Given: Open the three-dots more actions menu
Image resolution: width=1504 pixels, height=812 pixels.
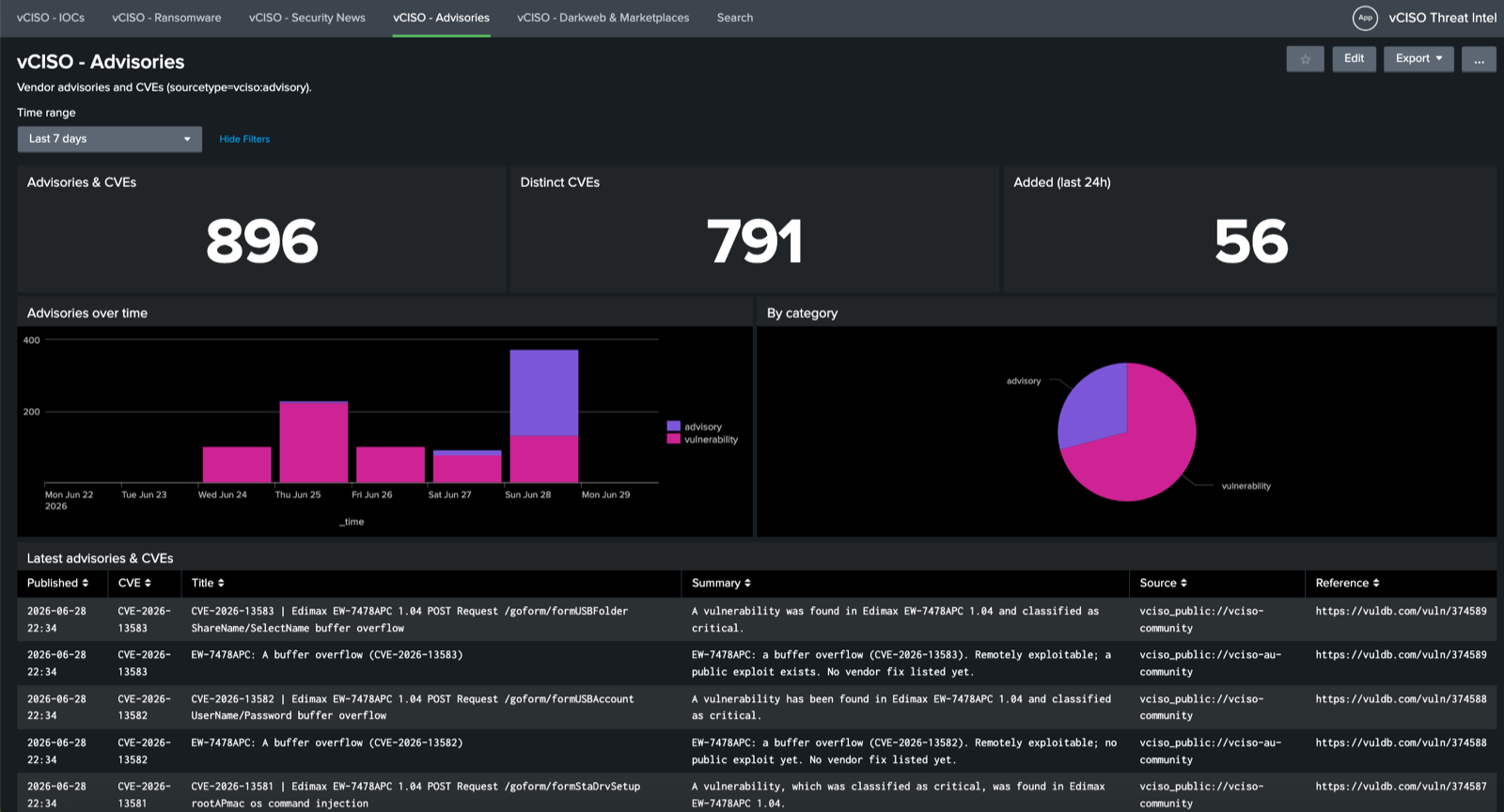Looking at the screenshot, I should click(1479, 59).
